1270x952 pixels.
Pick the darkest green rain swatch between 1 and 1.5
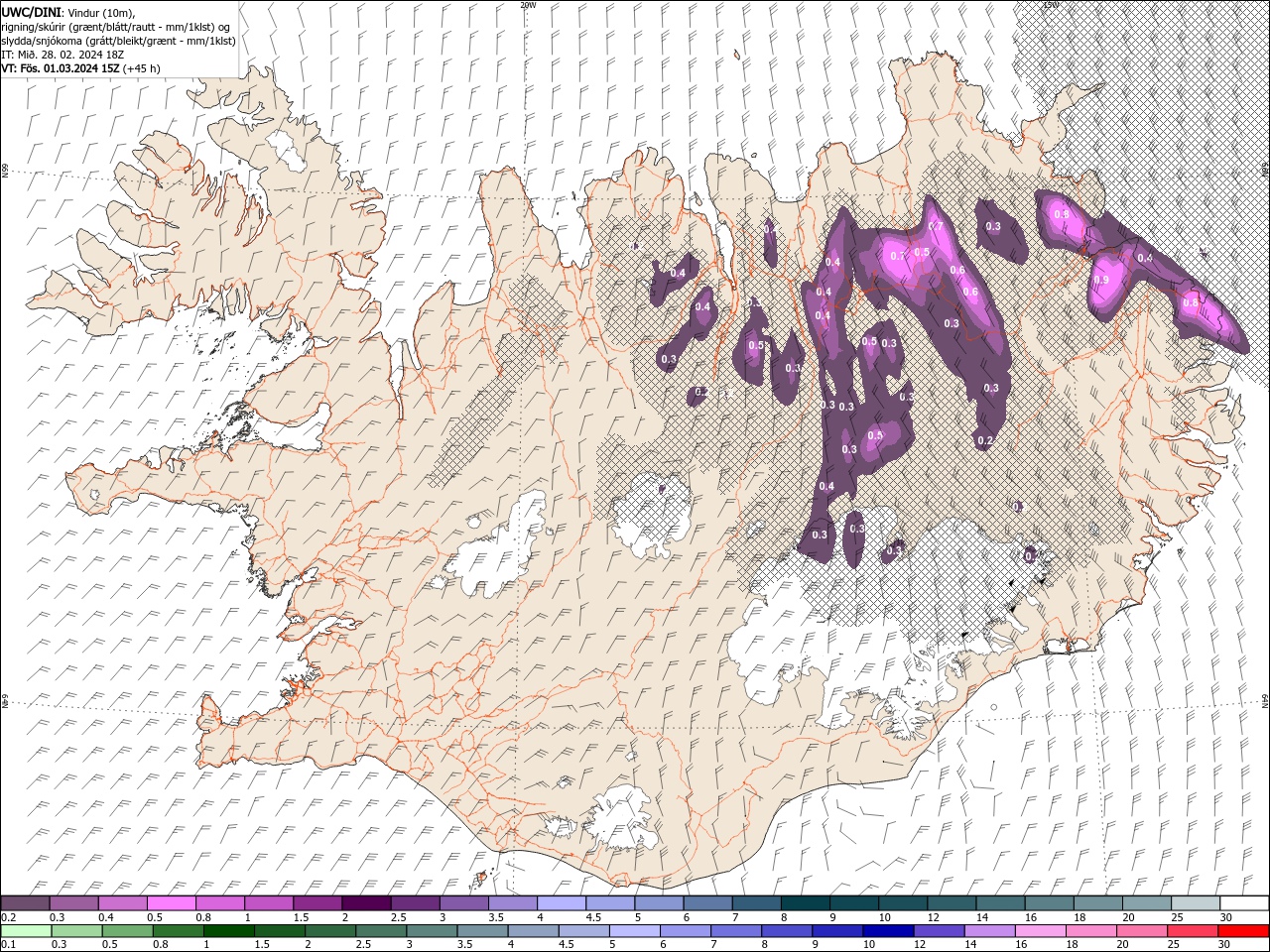coord(228,931)
